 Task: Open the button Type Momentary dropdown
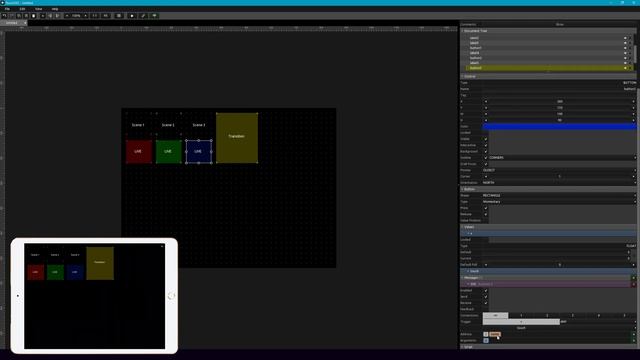coord(559,202)
